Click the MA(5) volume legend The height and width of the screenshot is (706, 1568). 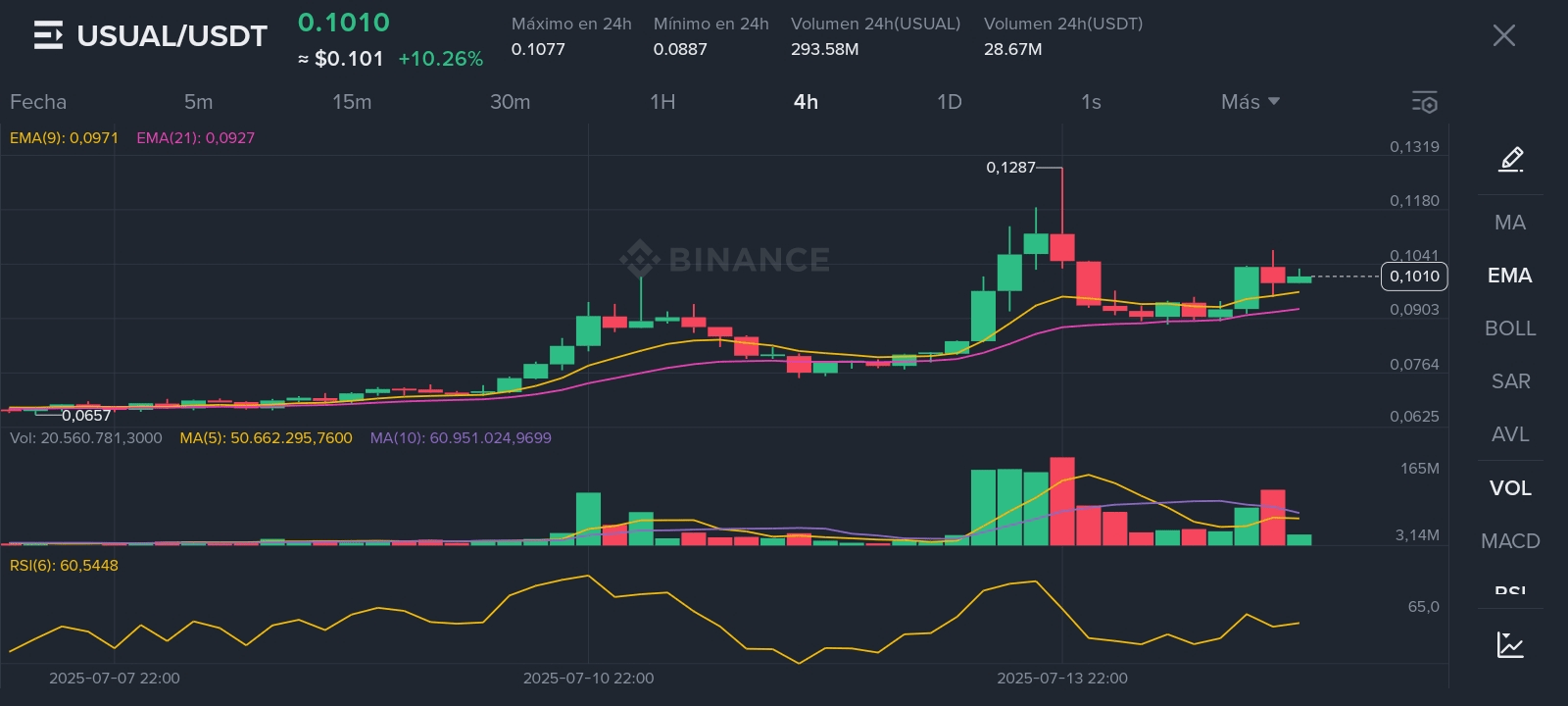click(266, 438)
